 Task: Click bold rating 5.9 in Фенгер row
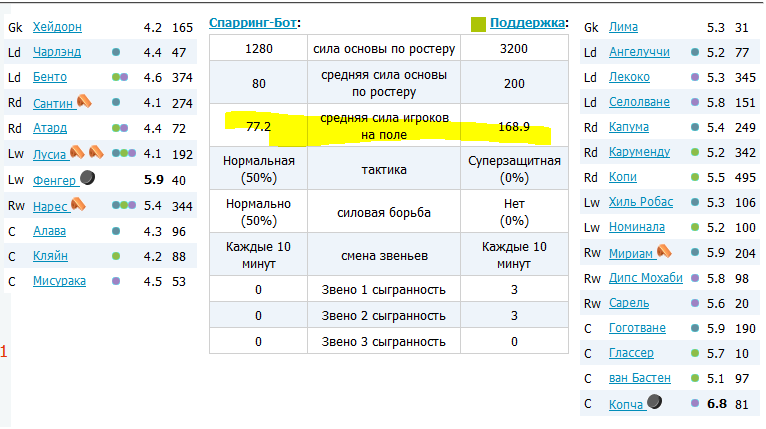click(153, 180)
